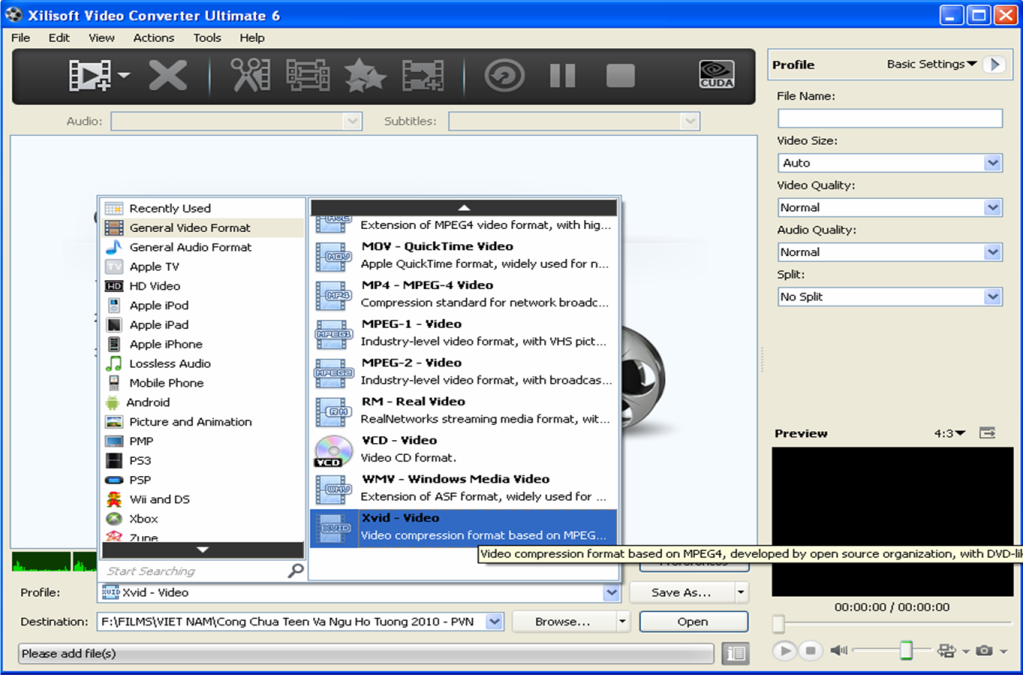Open the Actions menu
This screenshot has width=1023, height=675.
pyautogui.click(x=153, y=38)
